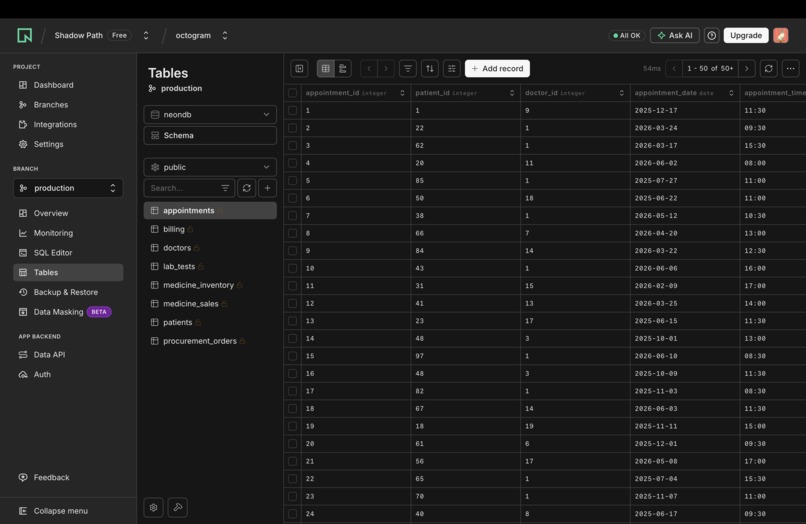Open Data API section
Viewport: 806px width, 524px height.
click(68, 355)
